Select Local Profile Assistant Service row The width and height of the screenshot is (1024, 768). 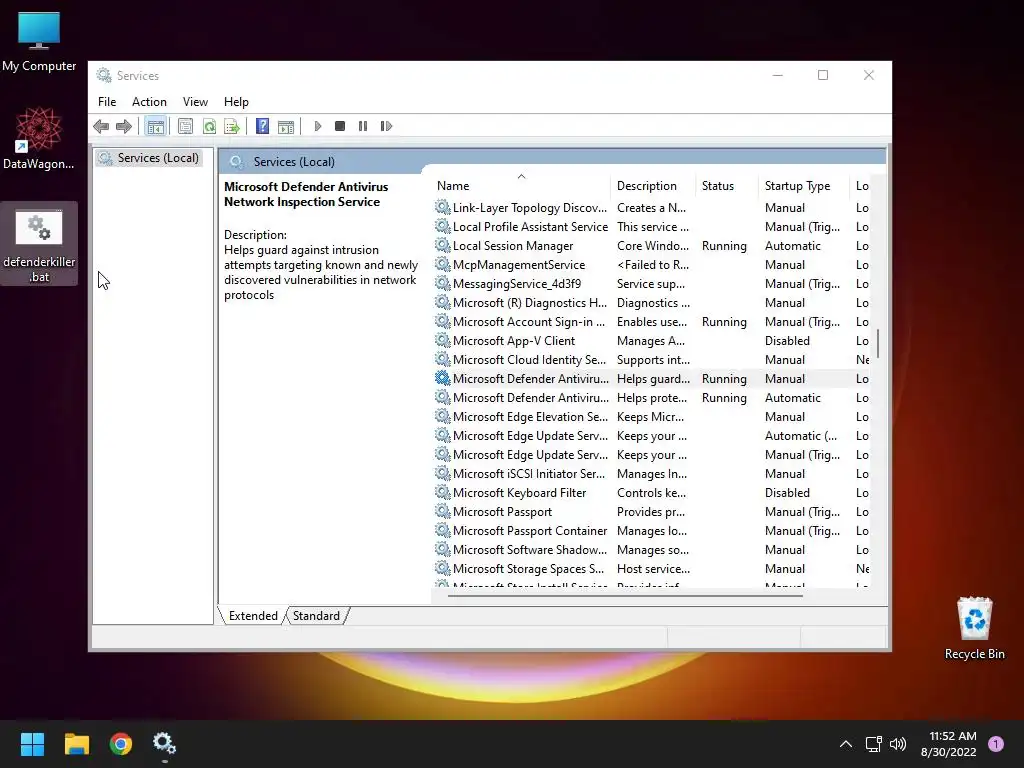[x=651, y=227]
